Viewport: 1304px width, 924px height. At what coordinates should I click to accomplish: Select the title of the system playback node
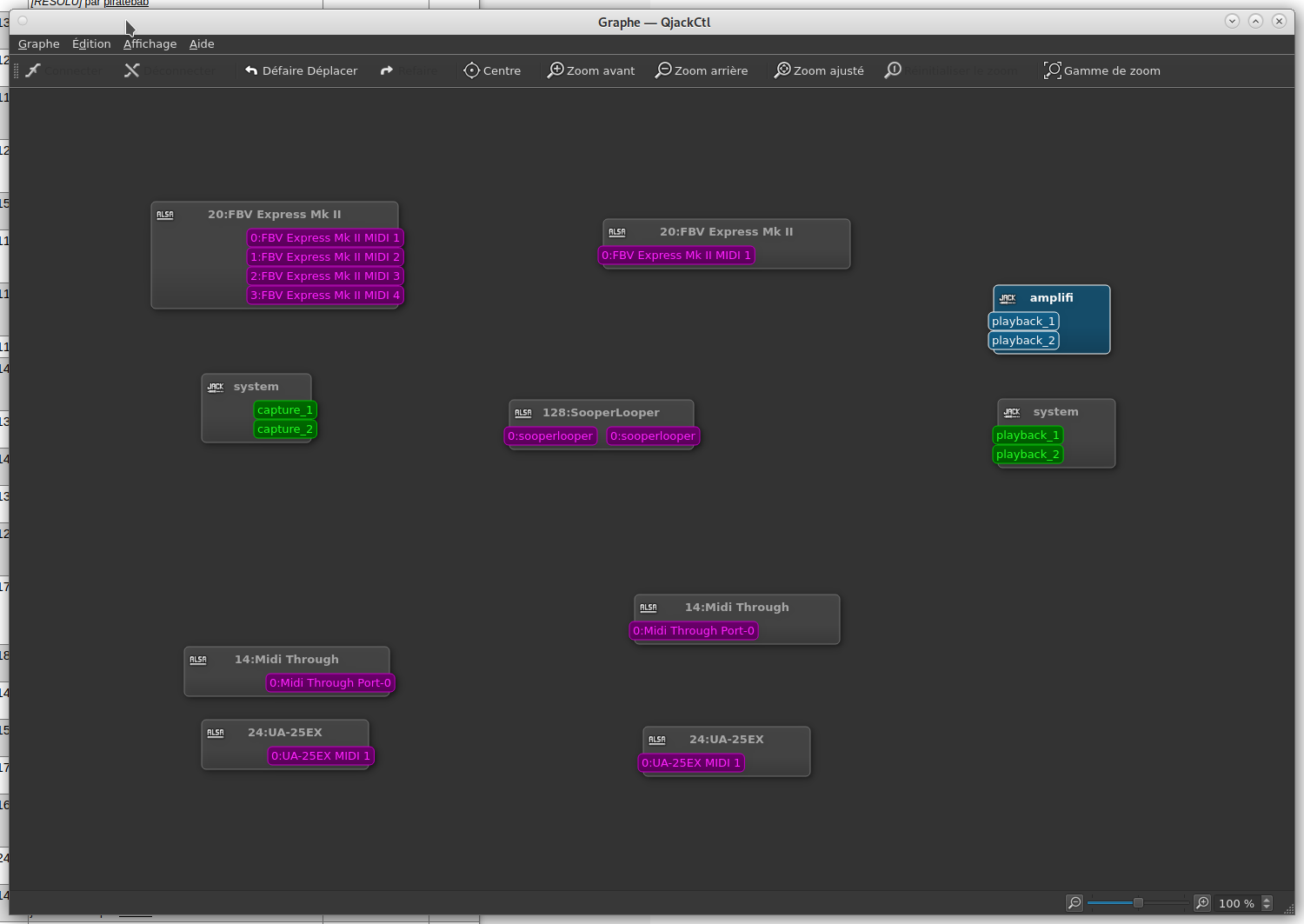[1055, 412]
